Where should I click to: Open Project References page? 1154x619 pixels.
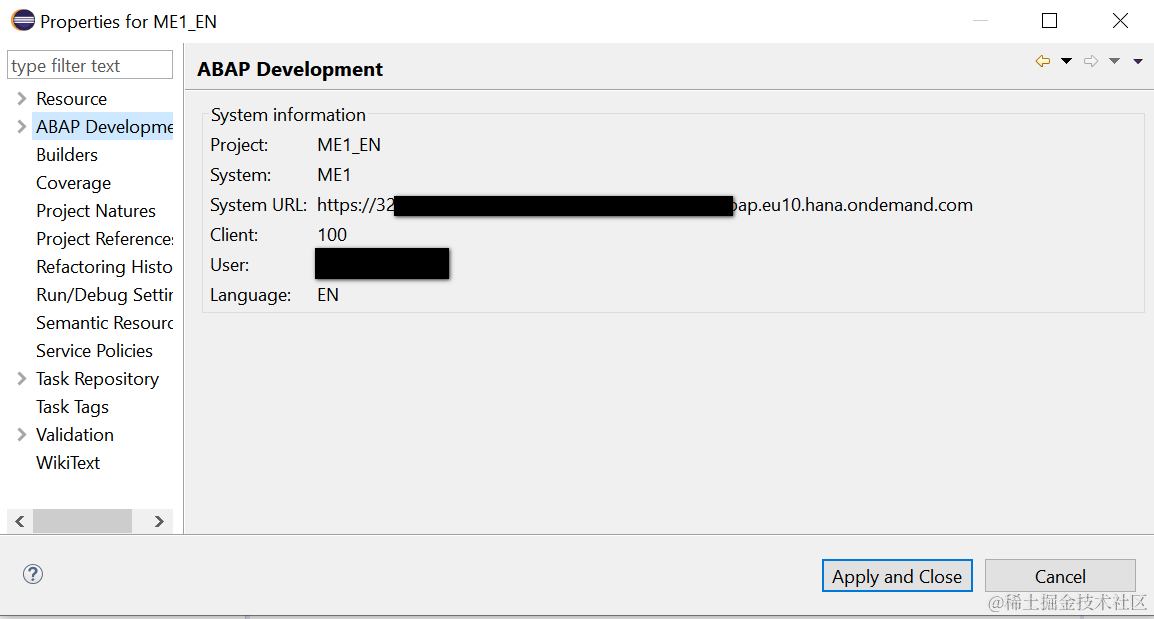[105, 238]
